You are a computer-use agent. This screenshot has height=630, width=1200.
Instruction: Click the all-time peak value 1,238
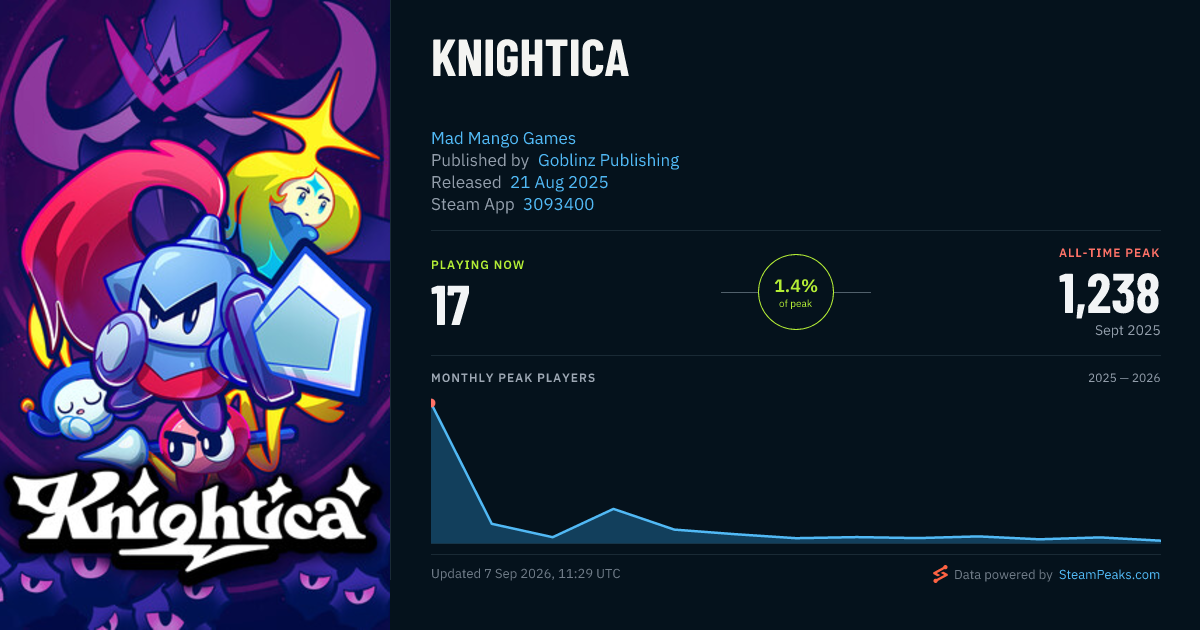[x=1109, y=294]
